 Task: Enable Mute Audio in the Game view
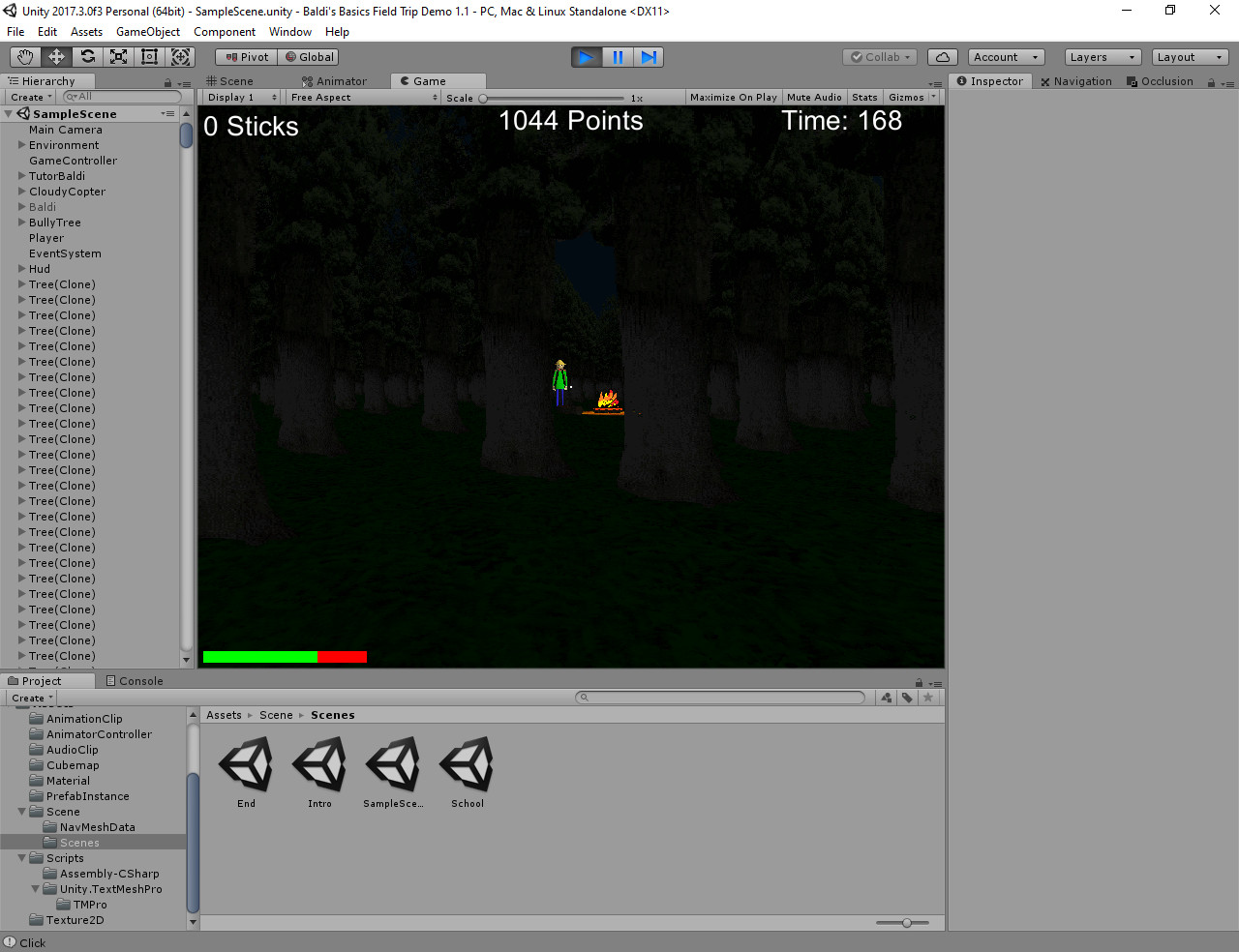(814, 97)
